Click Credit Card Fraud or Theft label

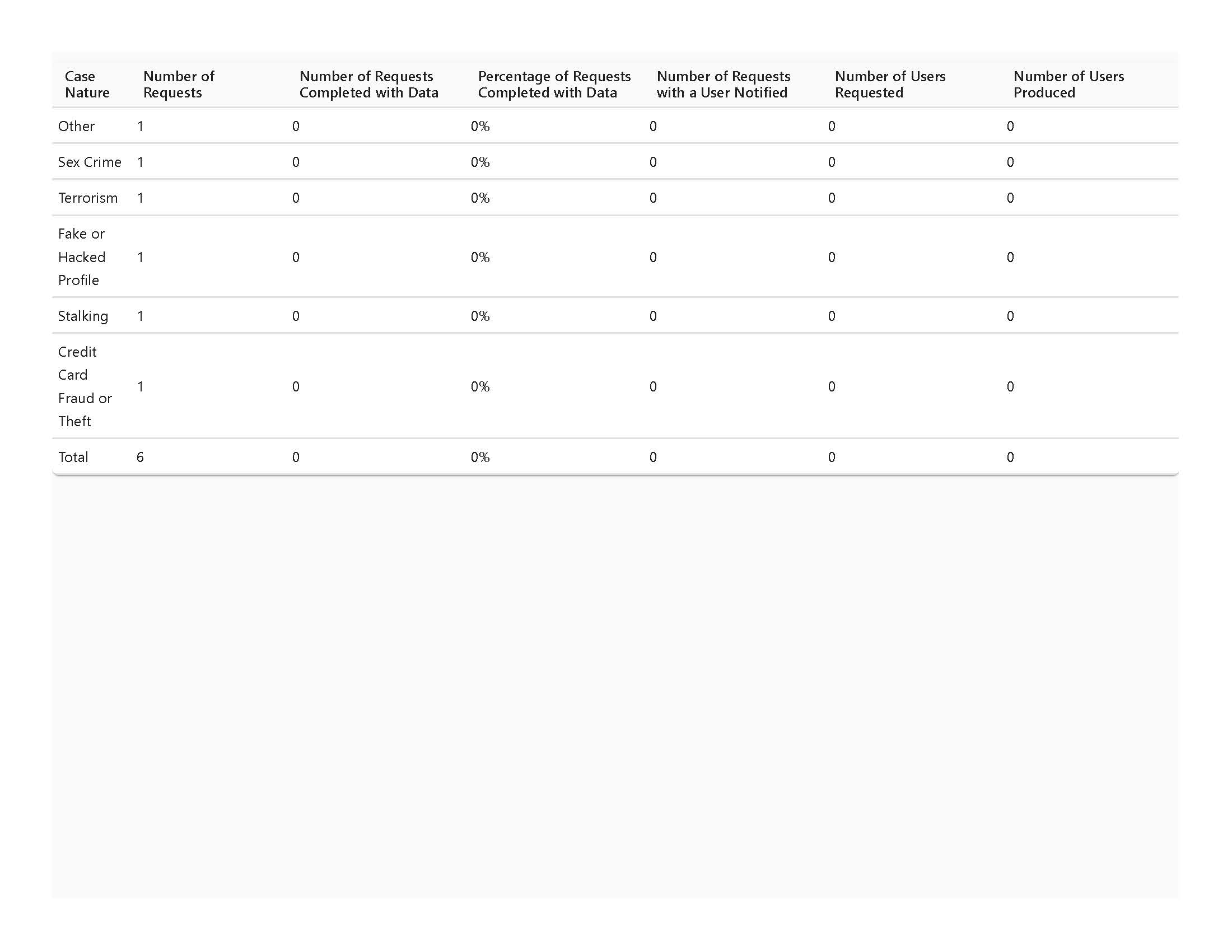85,386
